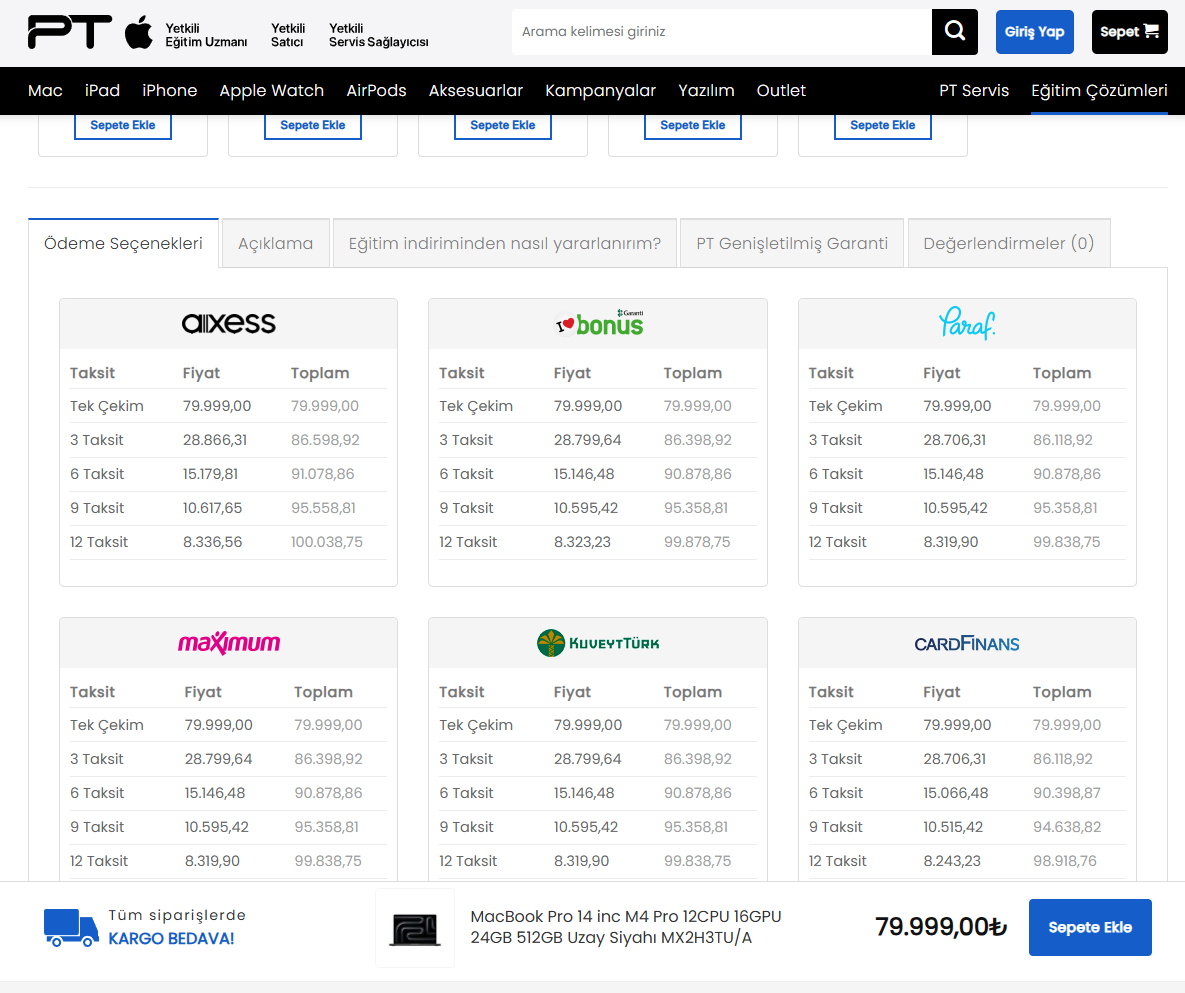
Task: Select the Ödeme Seçenekleri tab
Action: pos(123,243)
